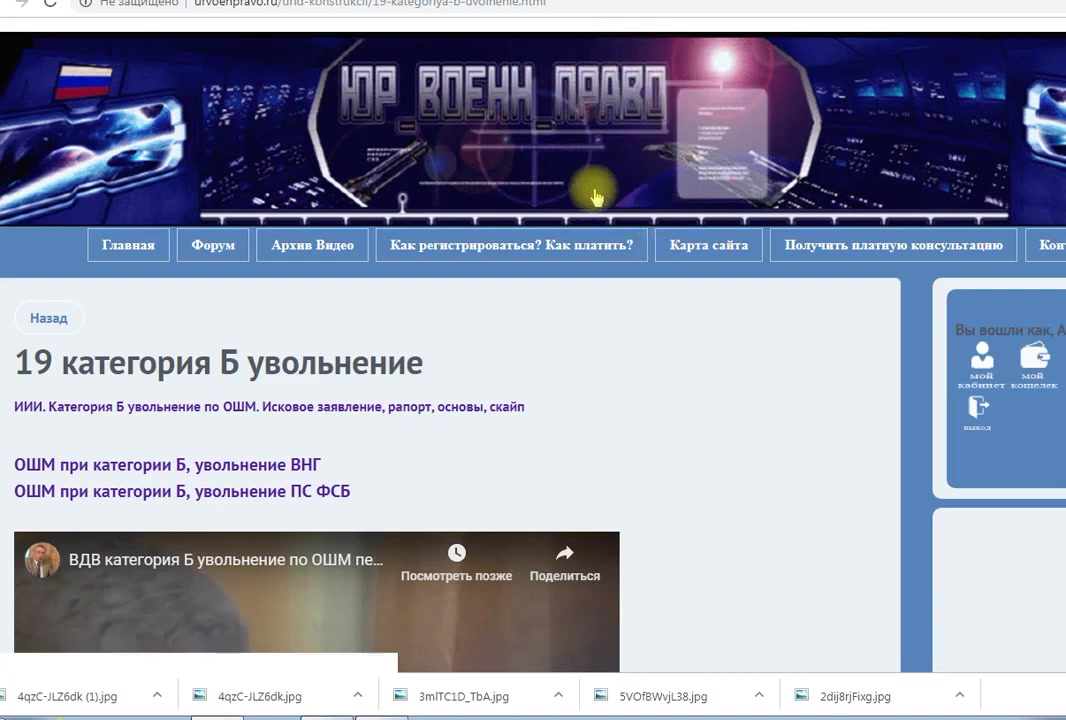1066x720 pixels.
Task: Click file icon of 2dij8rjFixg.jpg download
Action: pos(802,695)
